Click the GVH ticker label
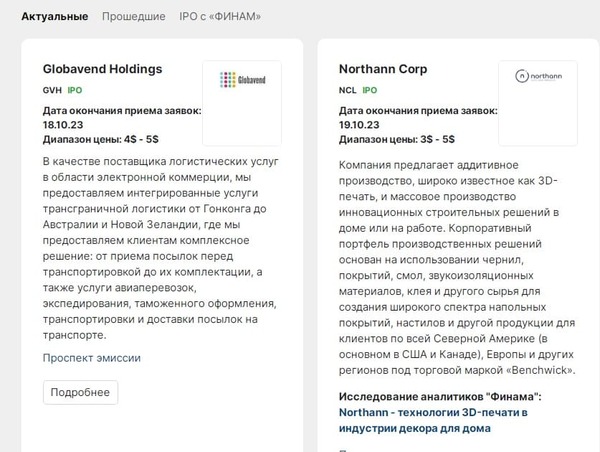 pyautogui.click(x=52, y=90)
